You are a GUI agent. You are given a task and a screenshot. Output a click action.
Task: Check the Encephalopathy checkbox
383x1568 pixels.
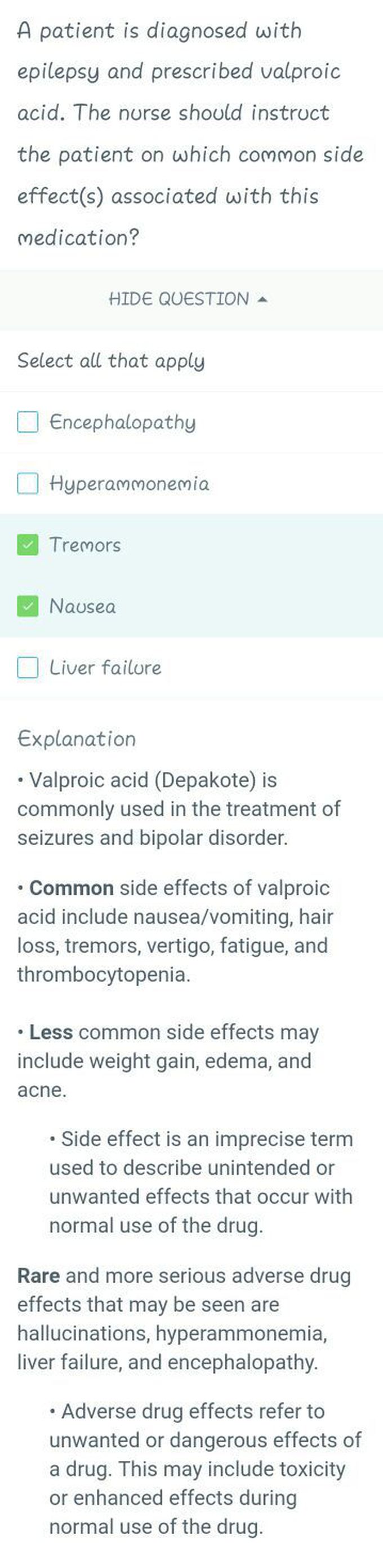(x=28, y=422)
